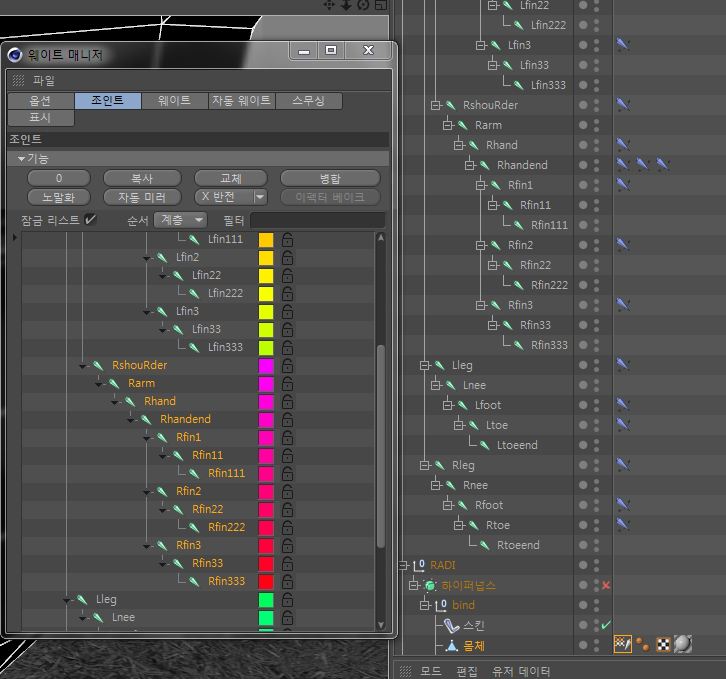This screenshot has height=679, width=726.
Task: Click the weight tag on Lleg row
Action: pos(623,365)
